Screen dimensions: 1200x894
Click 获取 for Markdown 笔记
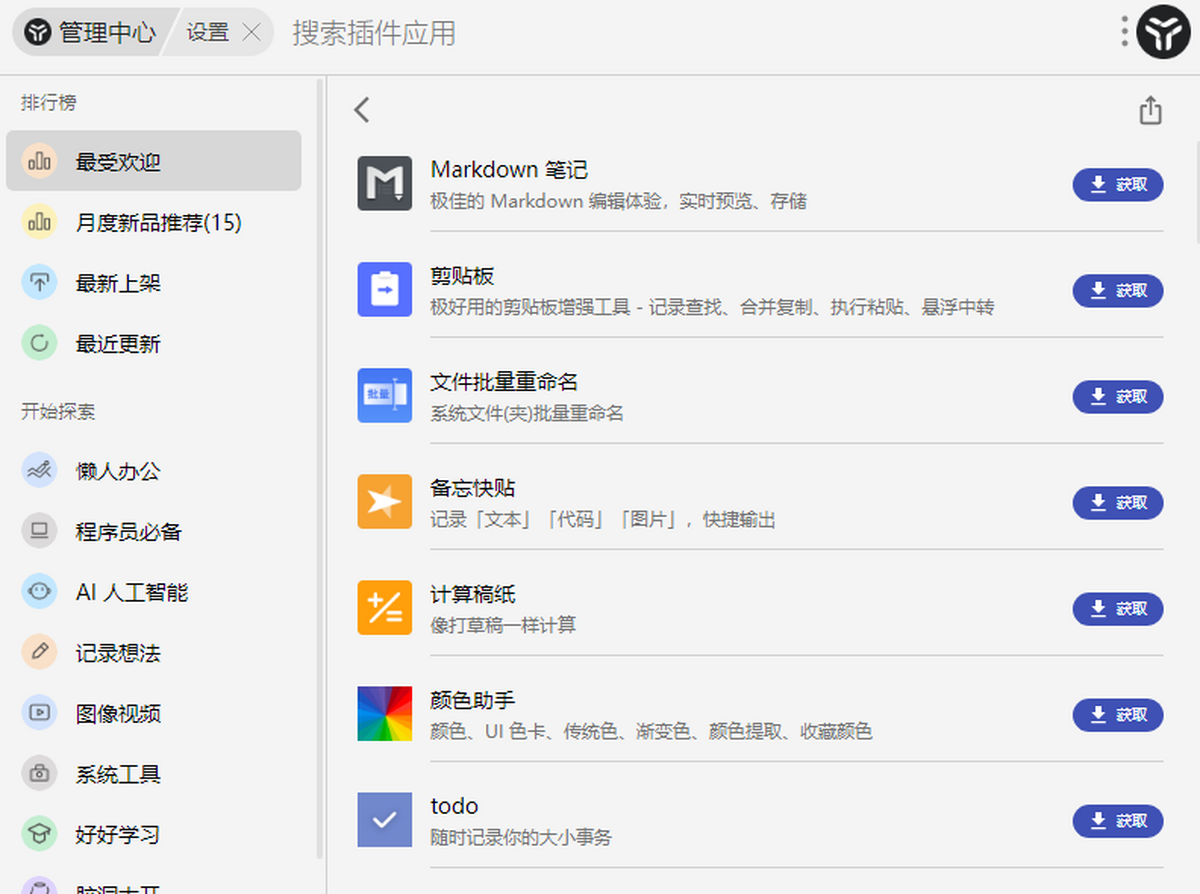(x=1117, y=184)
